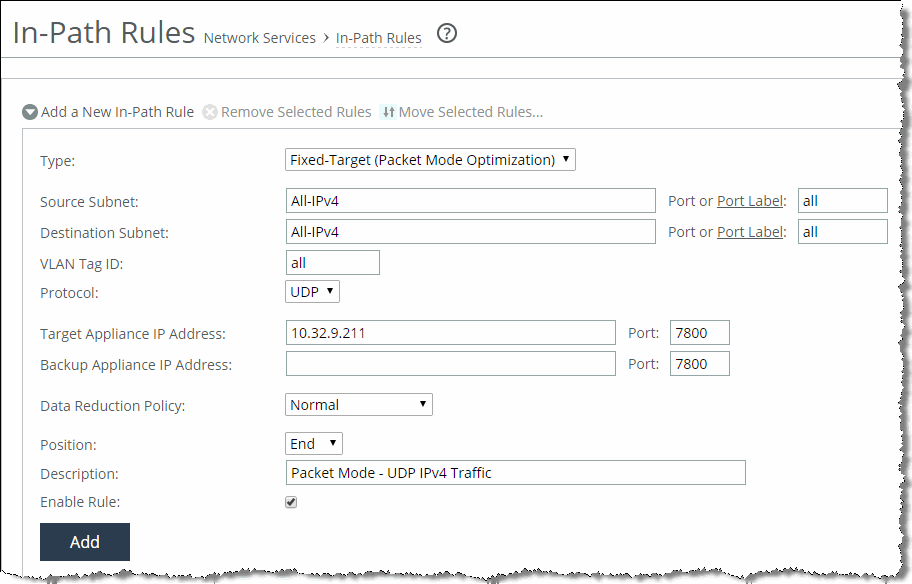Open the Position dropdown showing End
The width and height of the screenshot is (912, 584).
[x=313, y=443]
